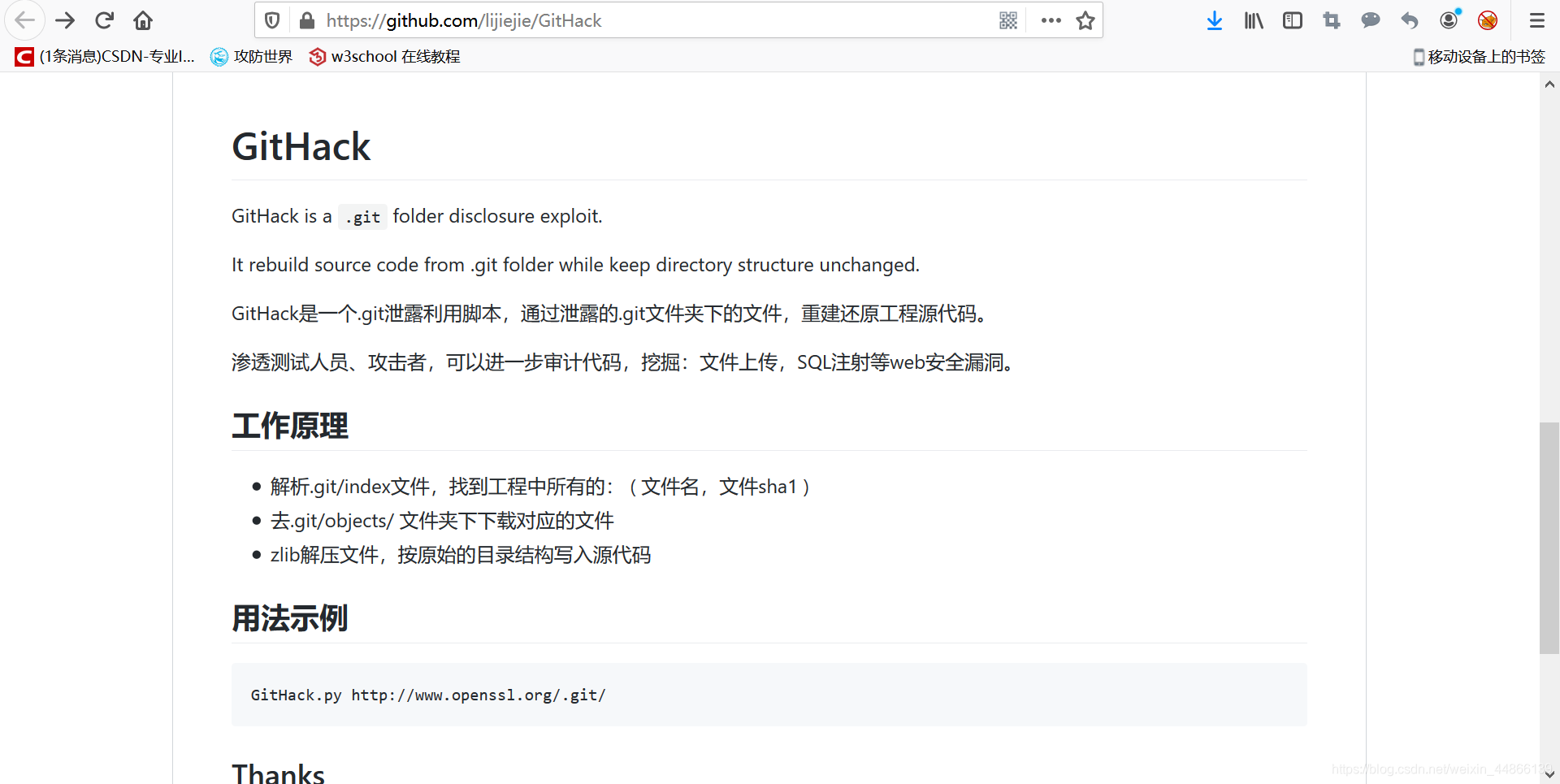
Task: Navigate back to the previous page
Action: click(x=25, y=20)
